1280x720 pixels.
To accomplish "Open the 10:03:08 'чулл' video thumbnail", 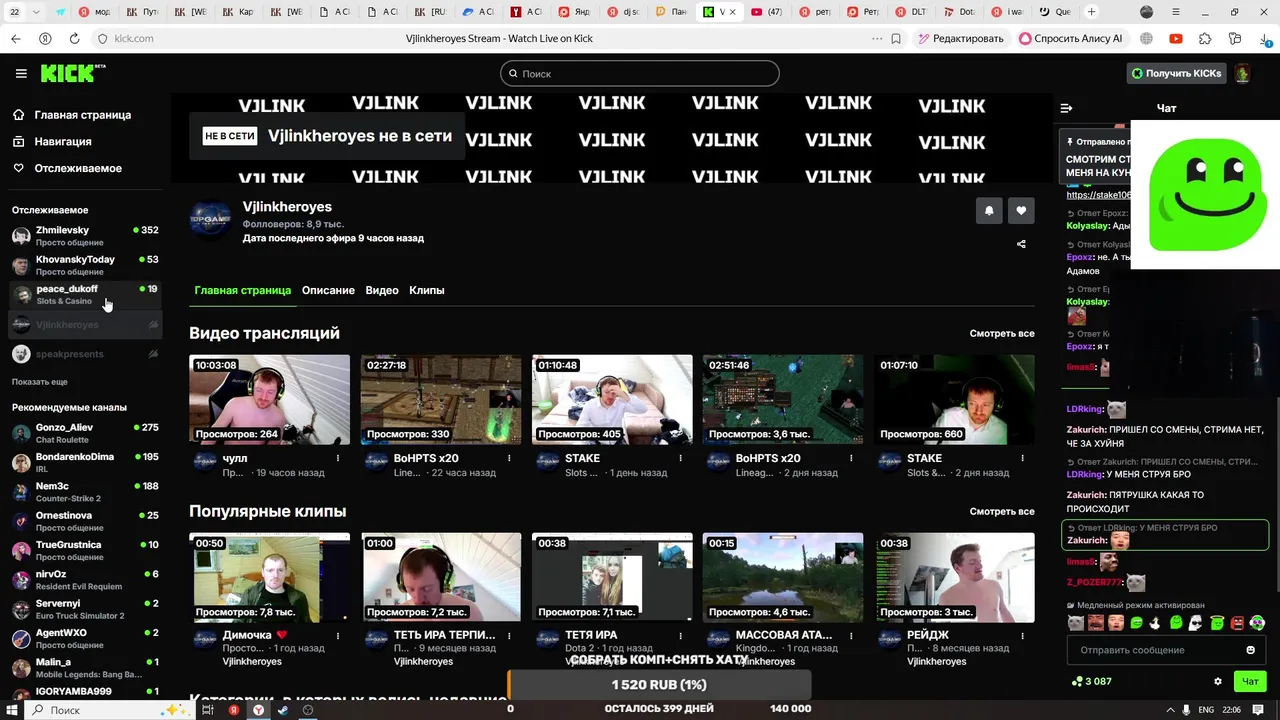I will click(269, 399).
